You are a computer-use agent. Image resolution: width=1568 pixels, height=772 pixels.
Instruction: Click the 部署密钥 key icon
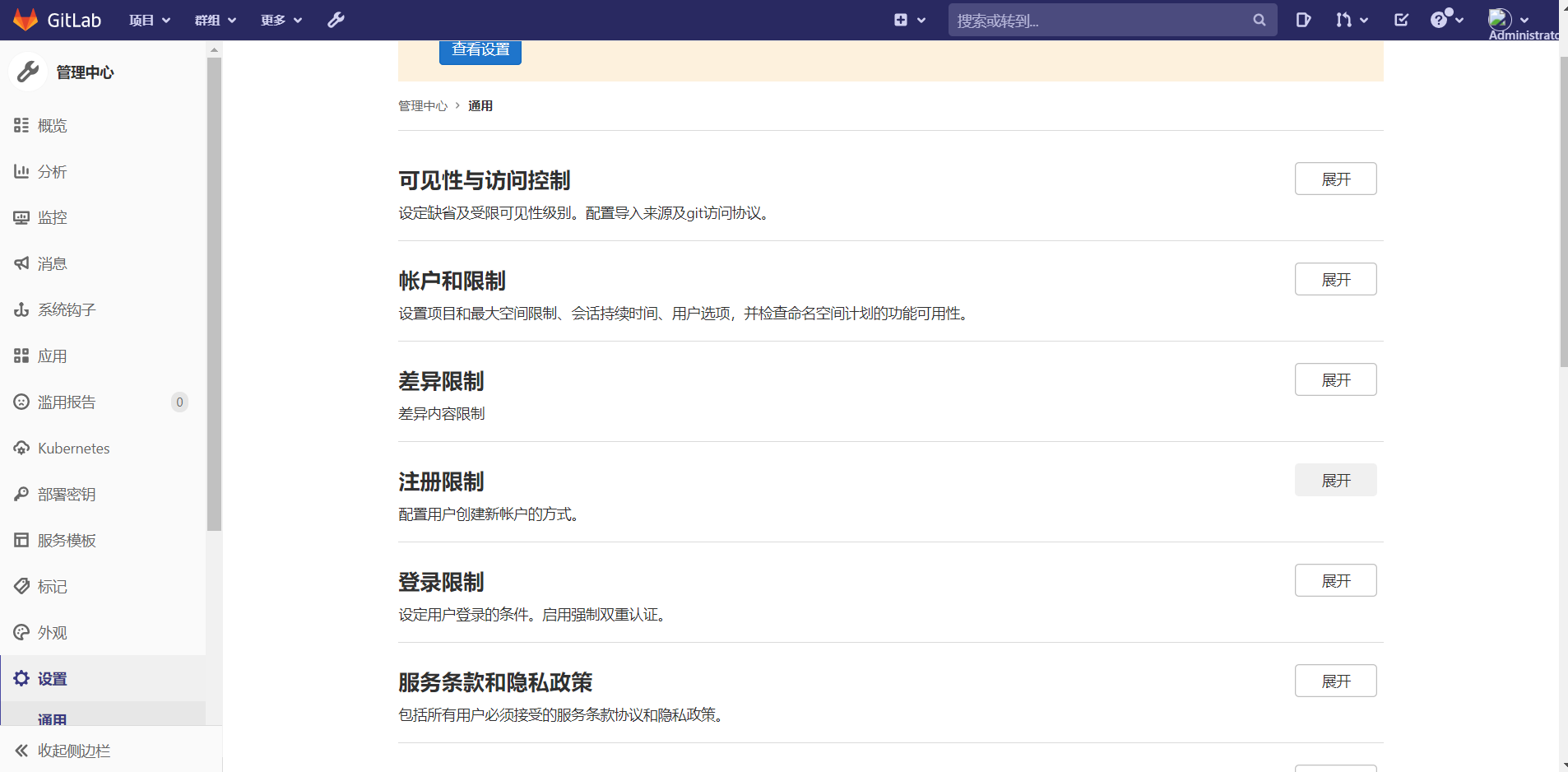click(x=21, y=494)
